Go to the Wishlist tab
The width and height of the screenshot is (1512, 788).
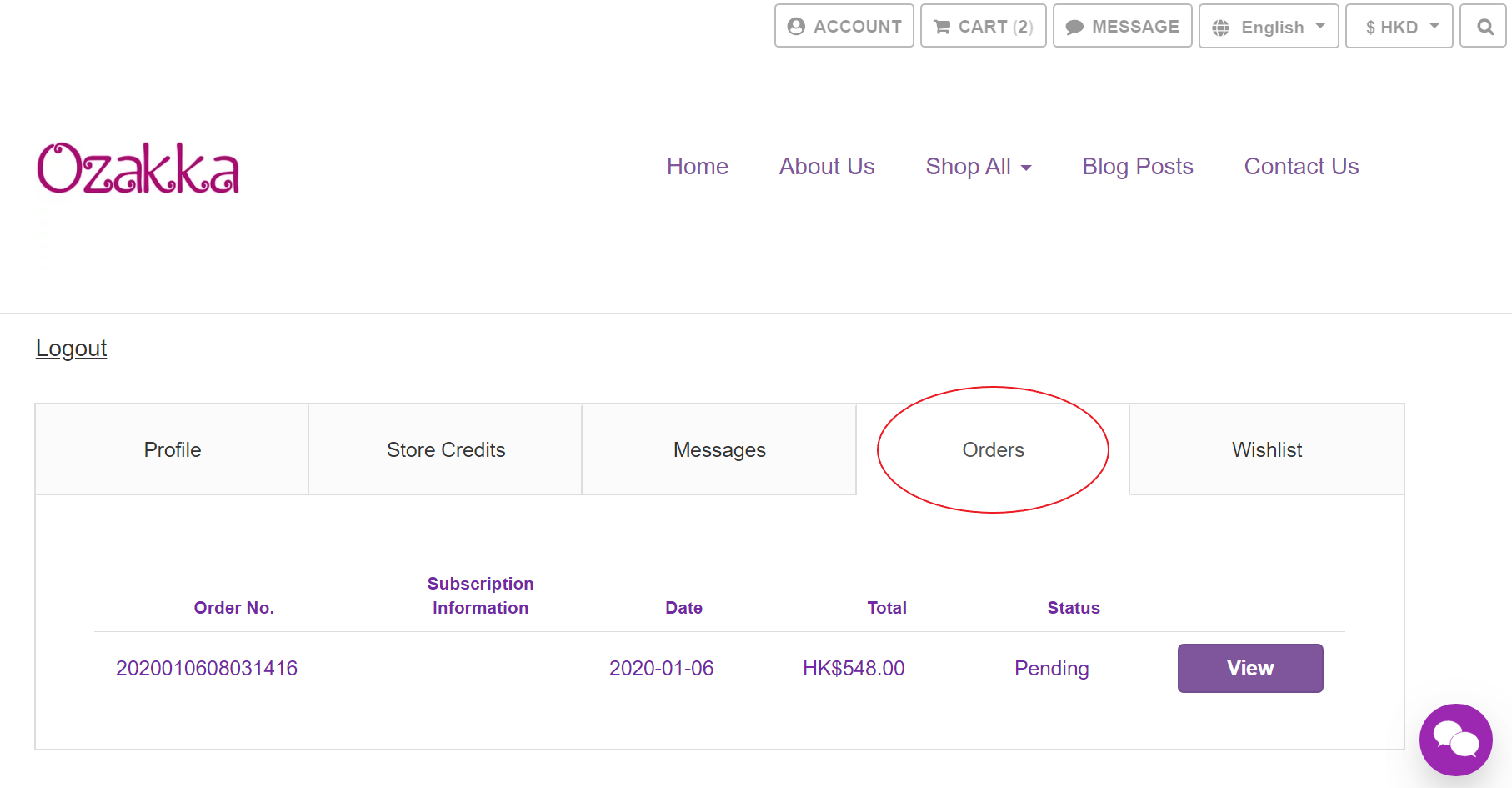(x=1266, y=450)
